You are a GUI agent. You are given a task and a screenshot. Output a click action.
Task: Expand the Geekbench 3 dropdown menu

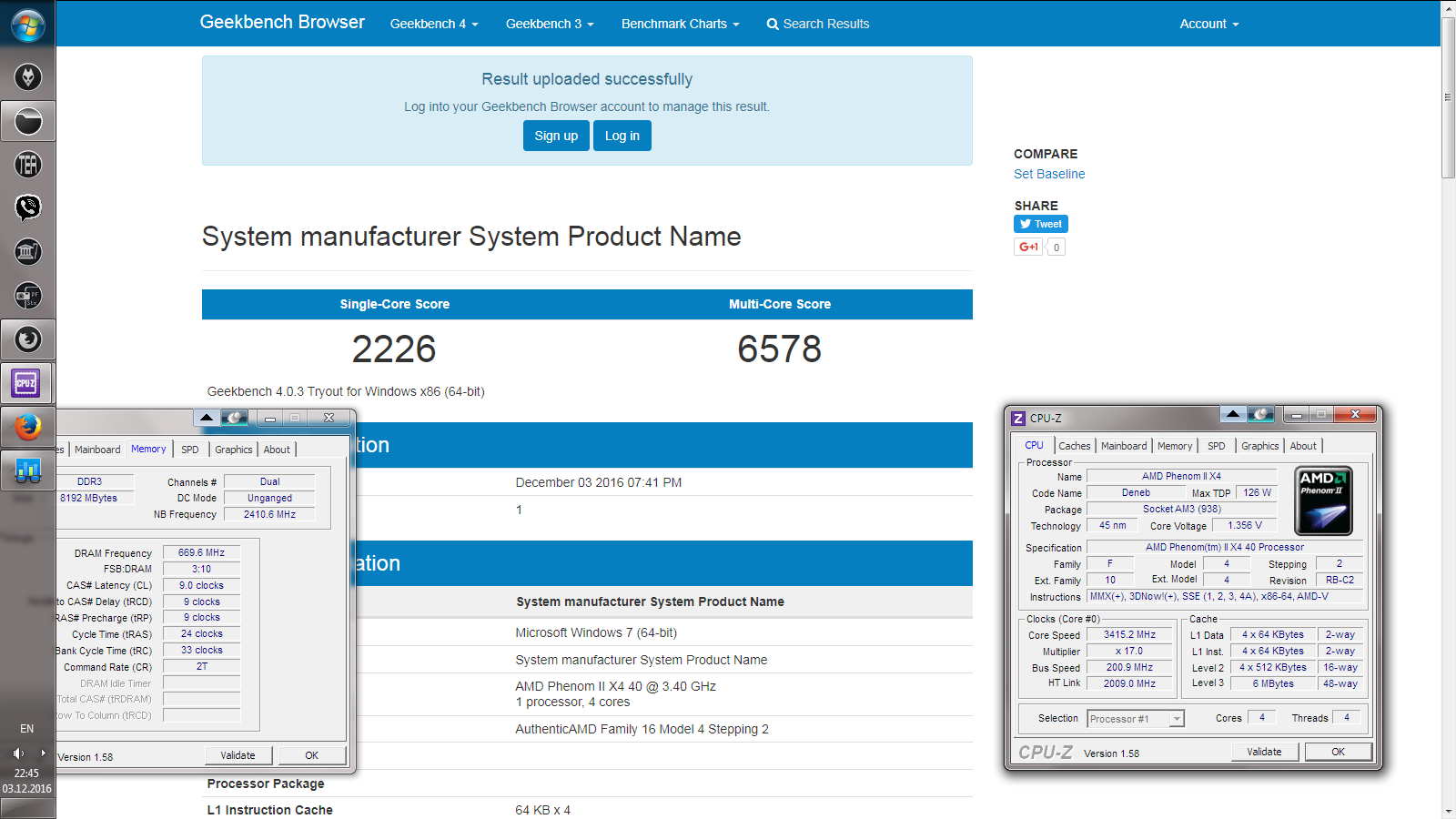click(550, 24)
